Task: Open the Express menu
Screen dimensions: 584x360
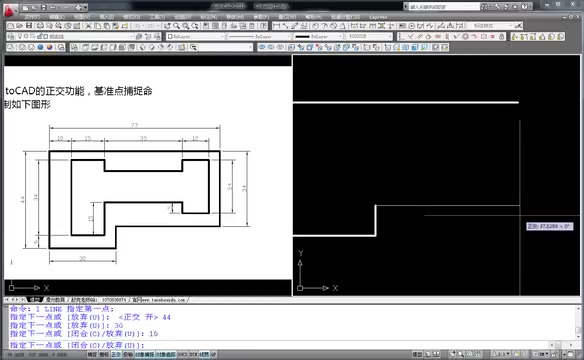Action: (x=378, y=17)
